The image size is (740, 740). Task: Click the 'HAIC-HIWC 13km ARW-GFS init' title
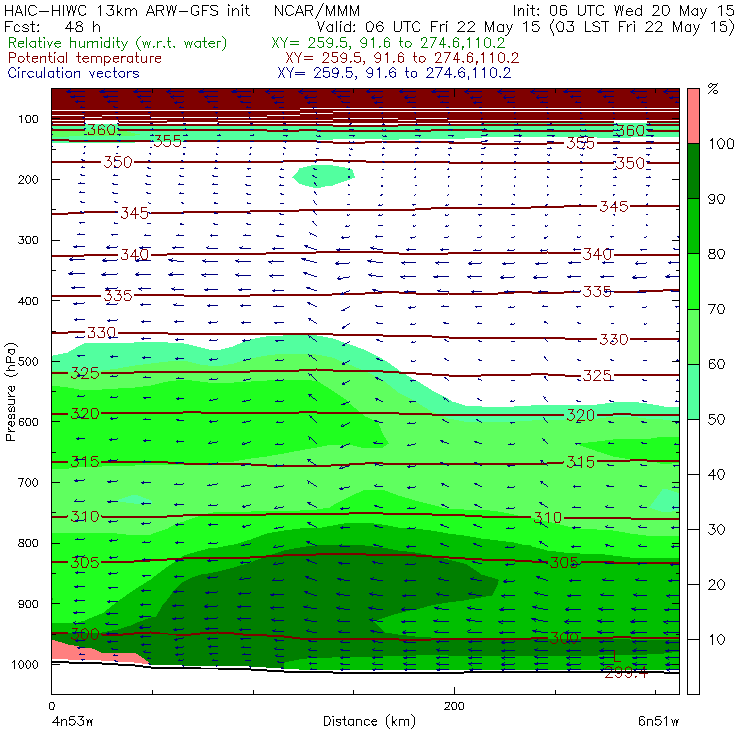tap(127, 10)
